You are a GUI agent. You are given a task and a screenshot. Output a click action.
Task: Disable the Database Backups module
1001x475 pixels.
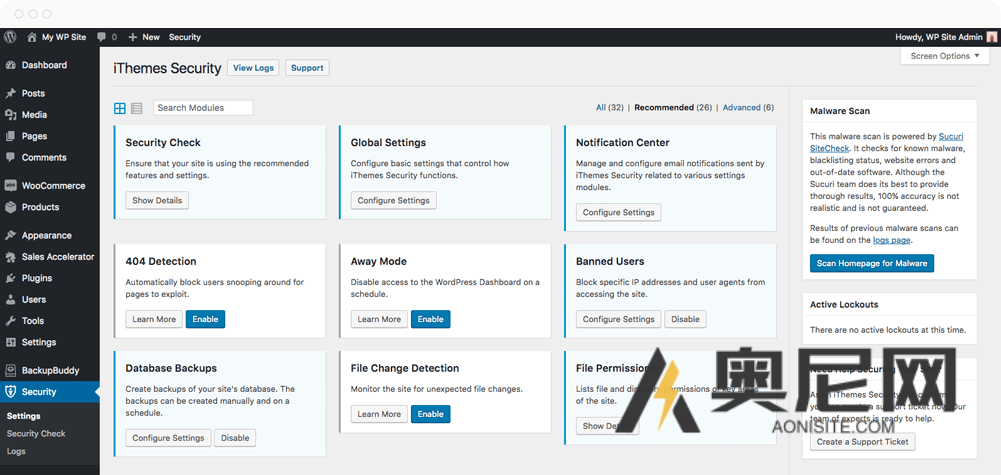point(235,438)
